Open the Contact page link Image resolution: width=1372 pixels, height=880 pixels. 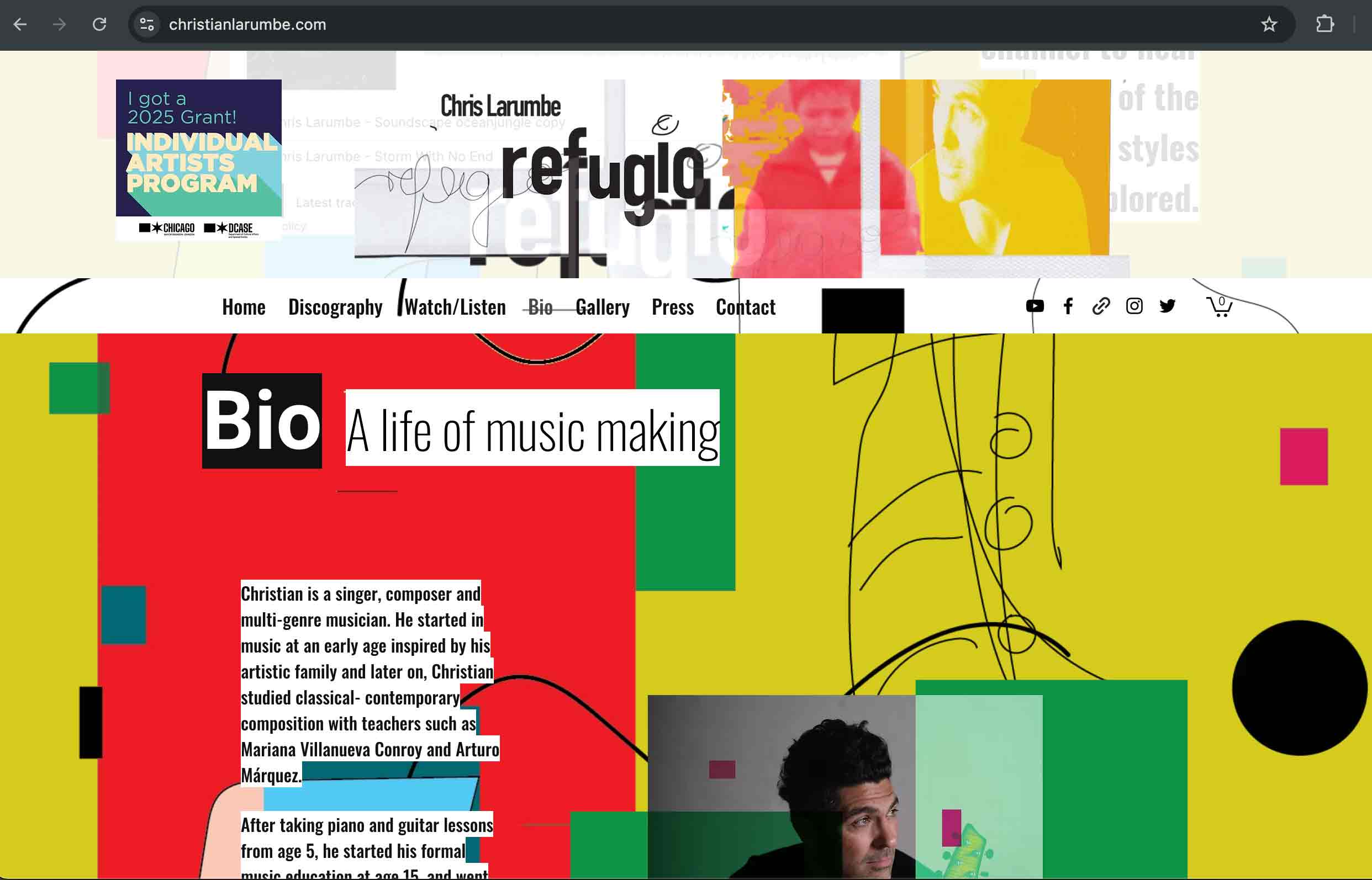[746, 308]
